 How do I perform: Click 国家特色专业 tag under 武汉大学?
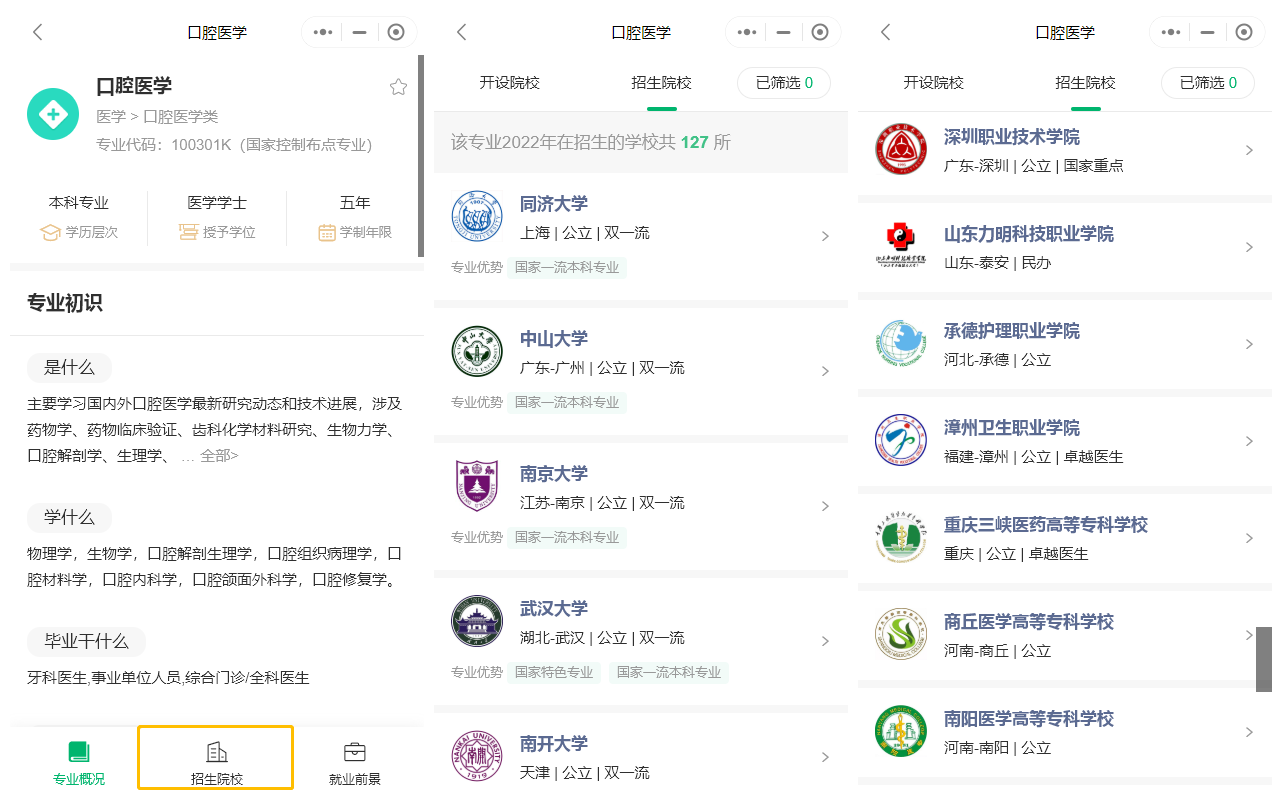click(554, 672)
